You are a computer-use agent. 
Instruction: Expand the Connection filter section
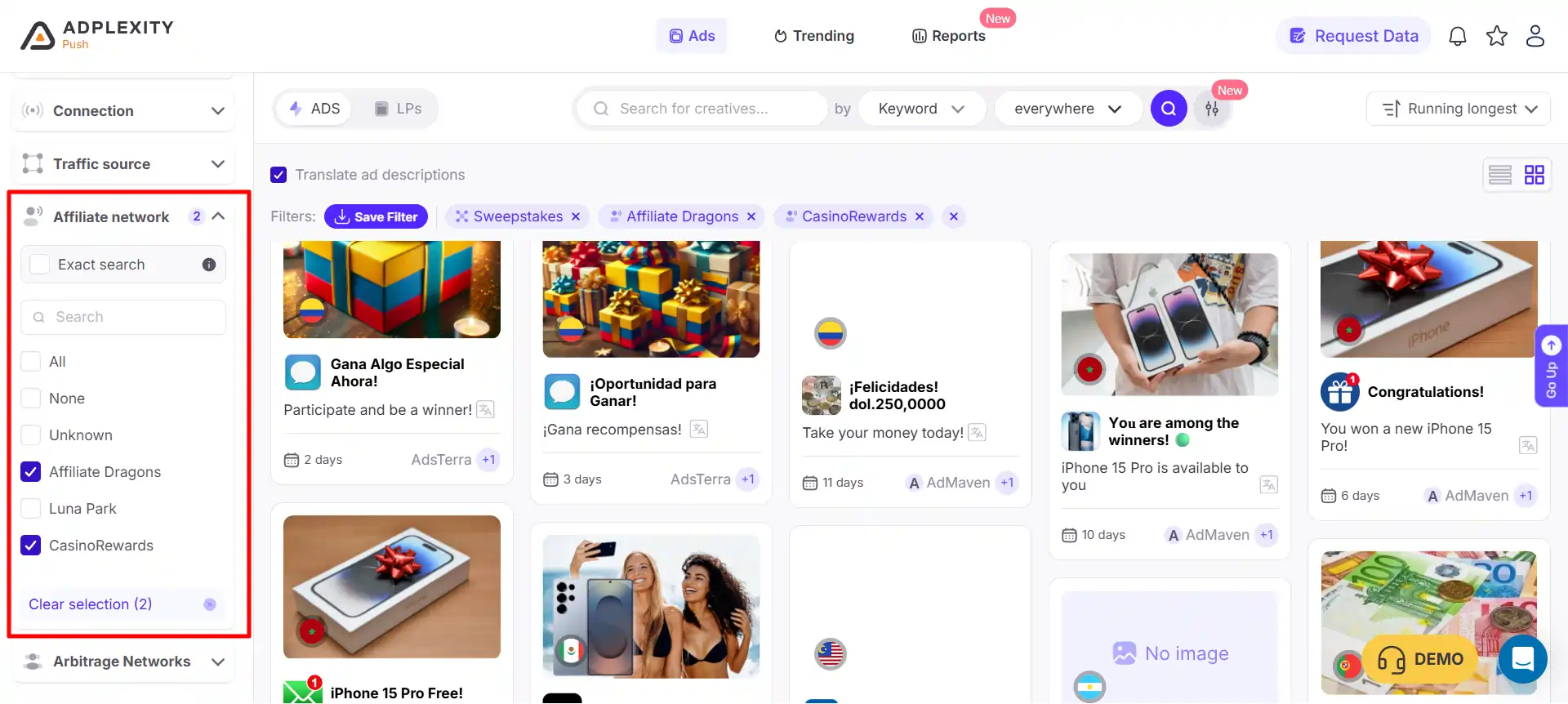coord(123,111)
